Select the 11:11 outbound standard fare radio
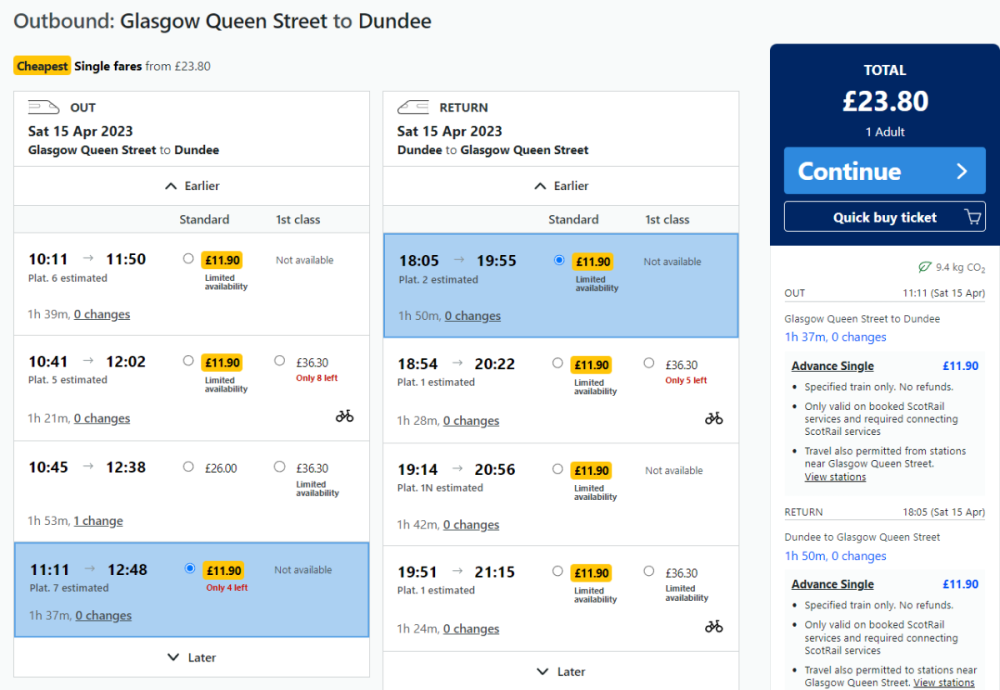The image size is (1000, 690). 189,568
